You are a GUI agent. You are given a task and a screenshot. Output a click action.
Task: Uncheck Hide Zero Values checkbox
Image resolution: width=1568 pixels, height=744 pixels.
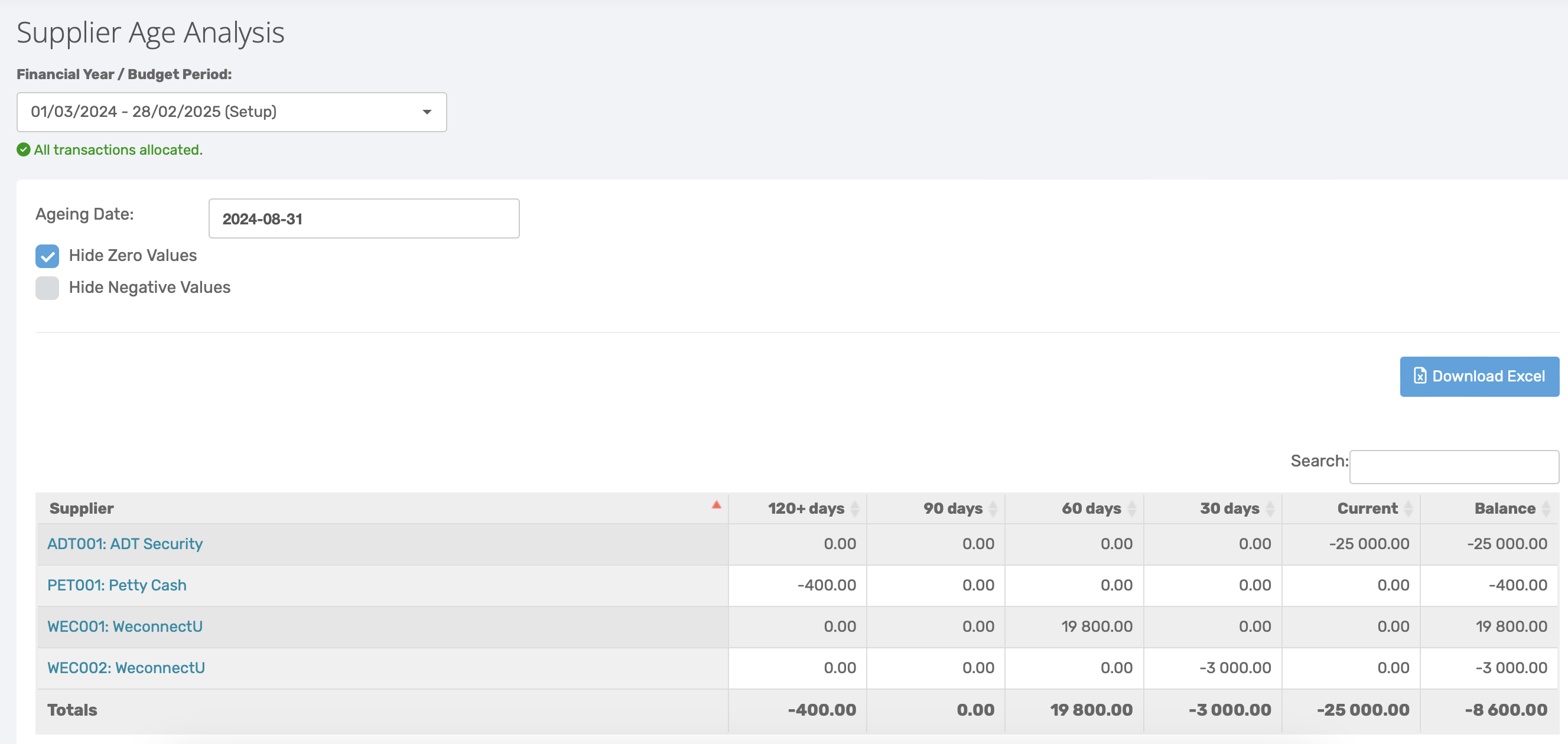pyautogui.click(x=47, y=256)
